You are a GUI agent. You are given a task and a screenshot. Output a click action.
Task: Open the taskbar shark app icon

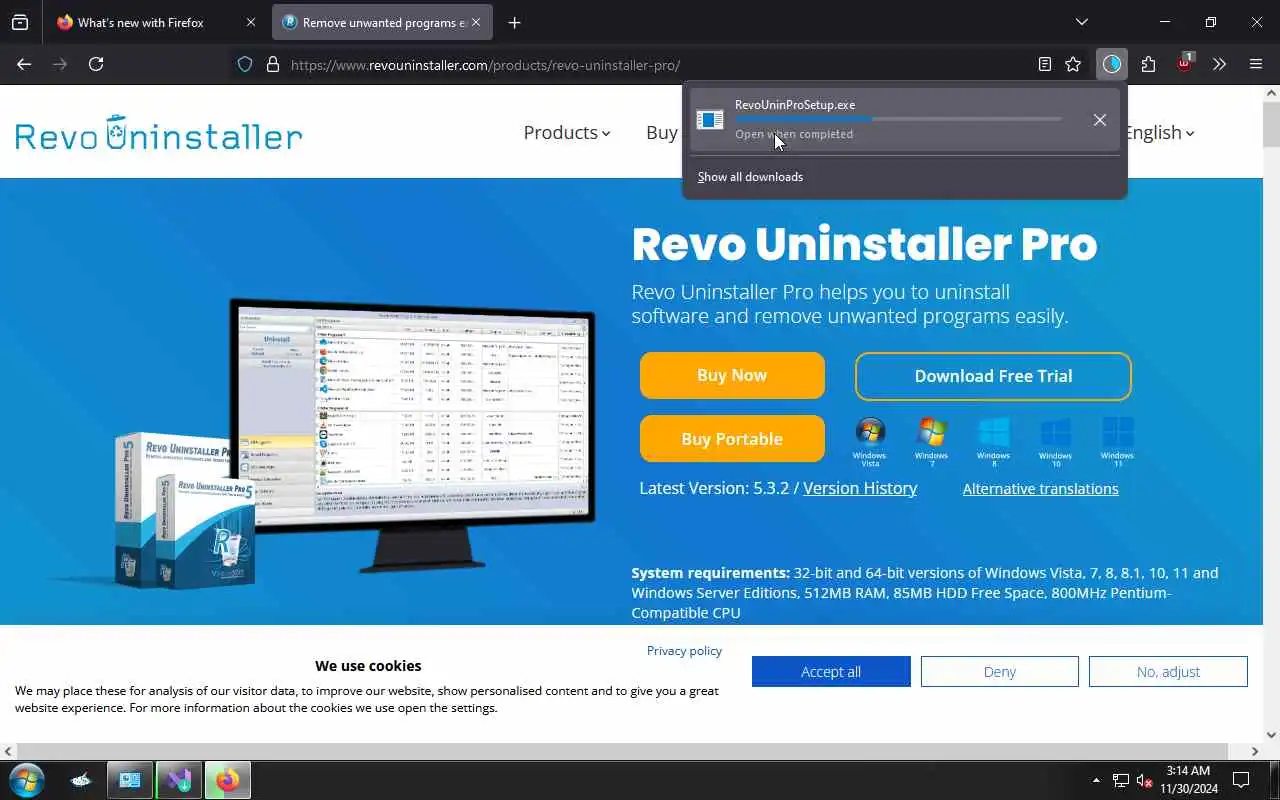click(x=82, y=780)
